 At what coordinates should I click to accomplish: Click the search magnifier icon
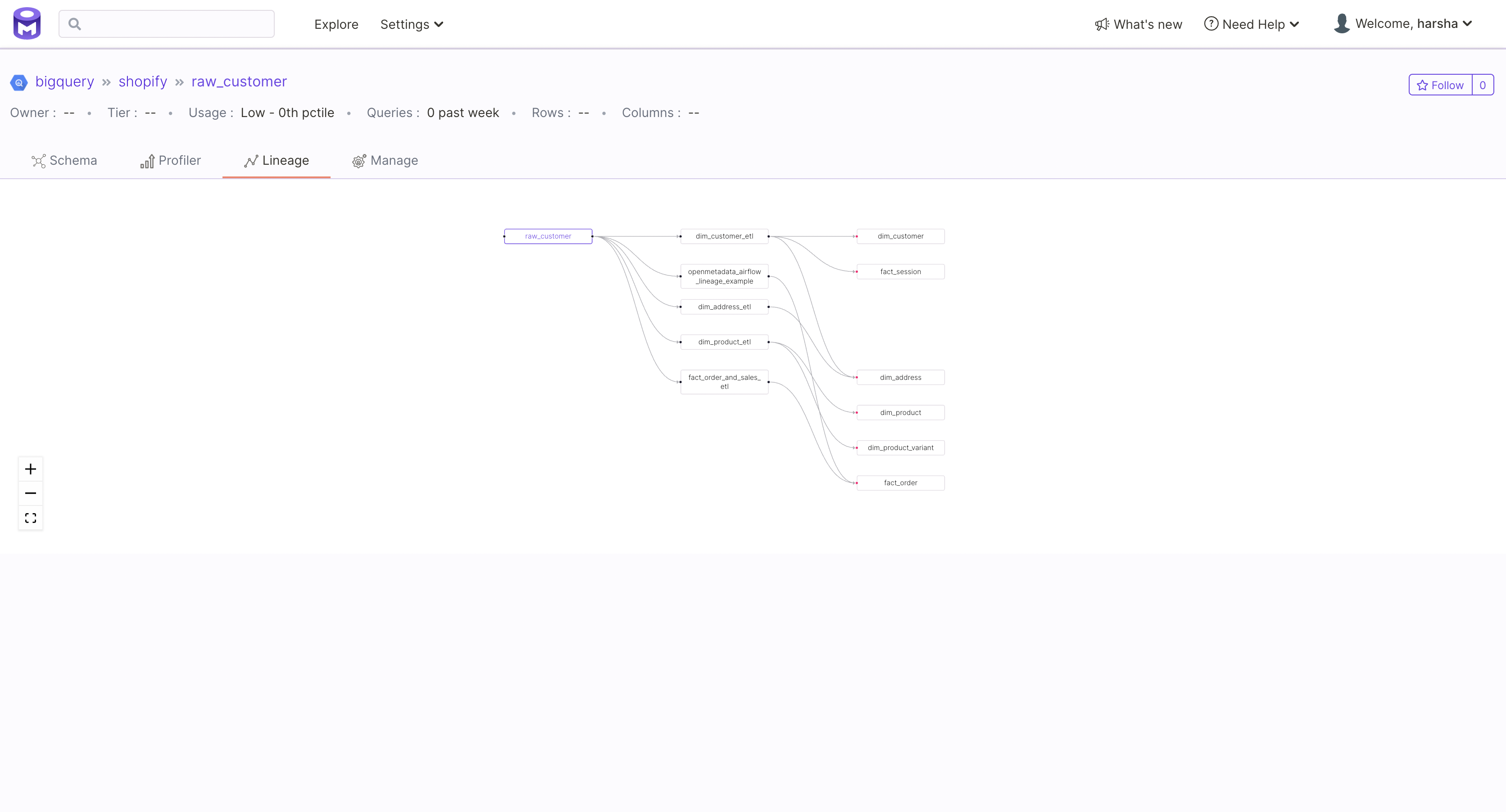coord(75,24)
